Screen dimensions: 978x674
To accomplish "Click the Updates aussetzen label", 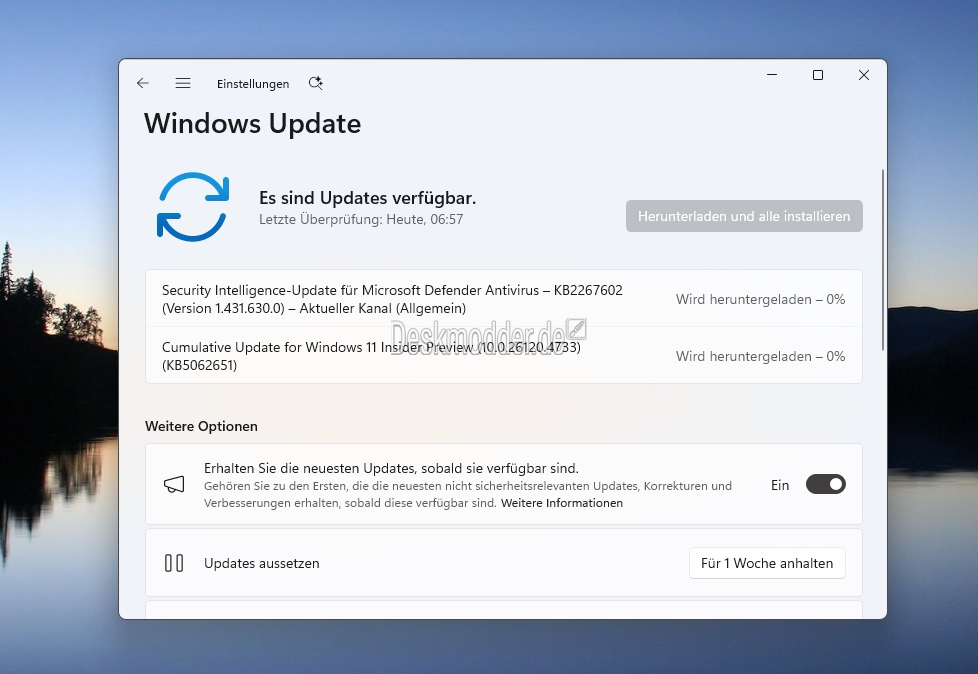I will point(261,563).
